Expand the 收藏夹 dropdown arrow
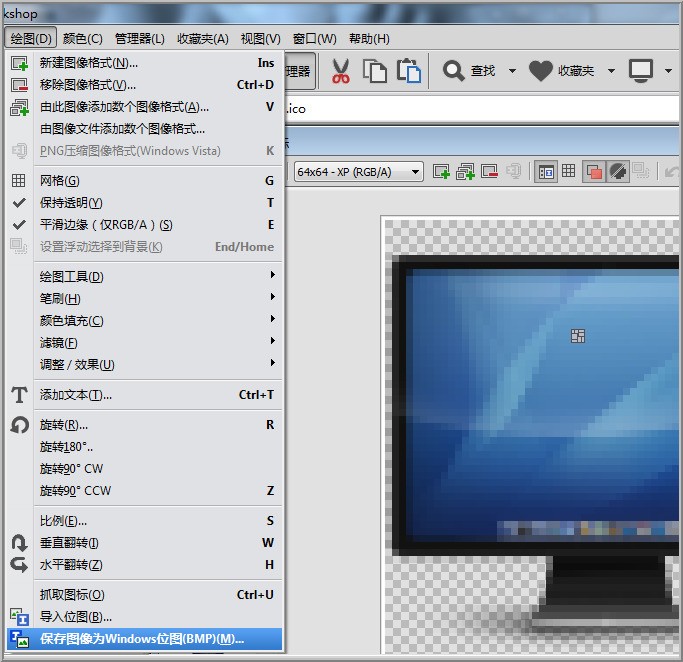The image size is (683, 662). (611, 71)
